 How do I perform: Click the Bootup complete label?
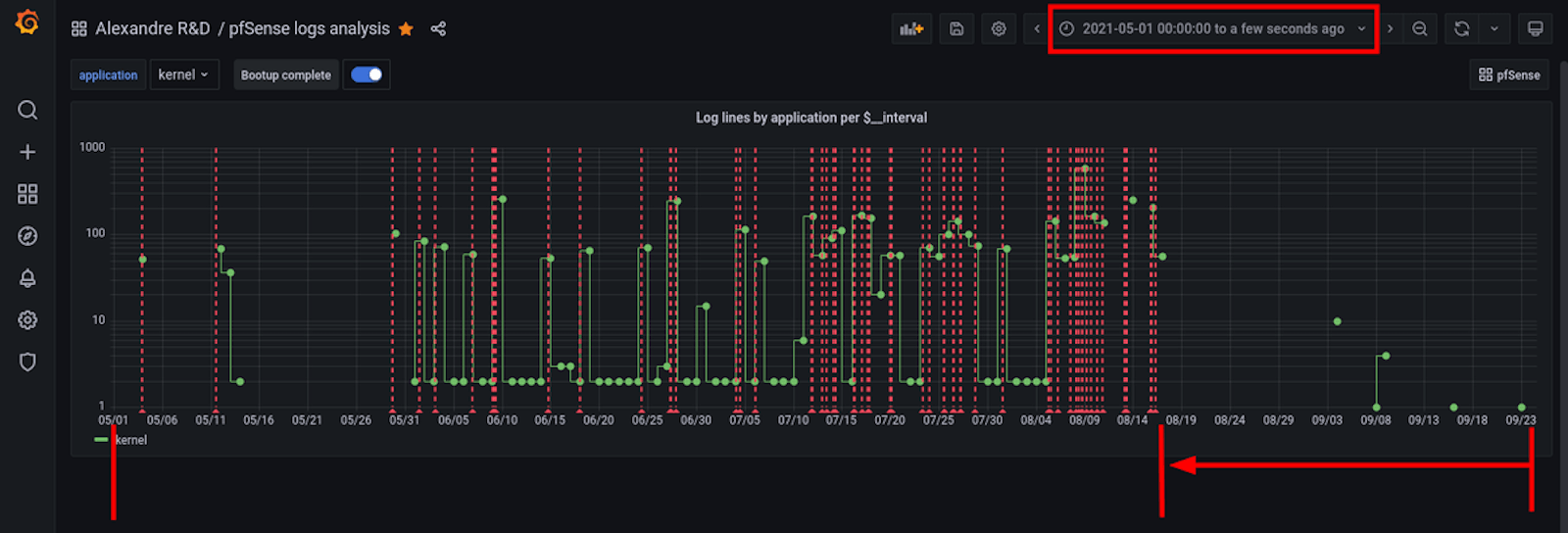[x=286, y=74]
